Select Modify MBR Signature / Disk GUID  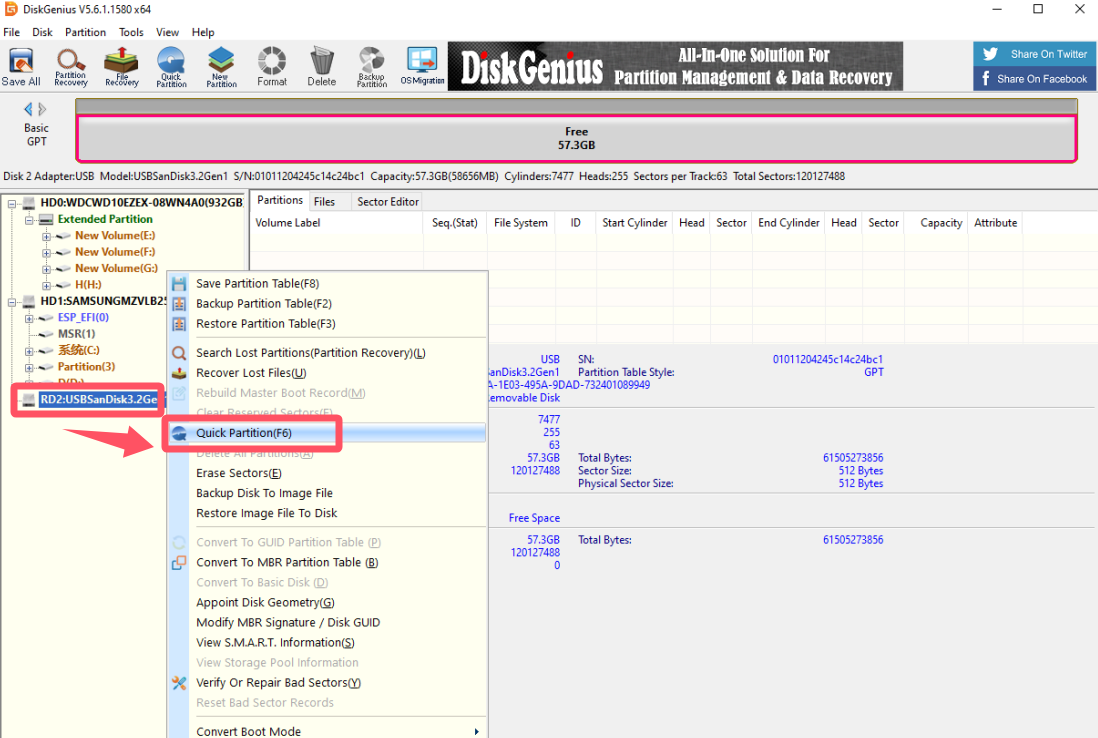pos(328,622)
